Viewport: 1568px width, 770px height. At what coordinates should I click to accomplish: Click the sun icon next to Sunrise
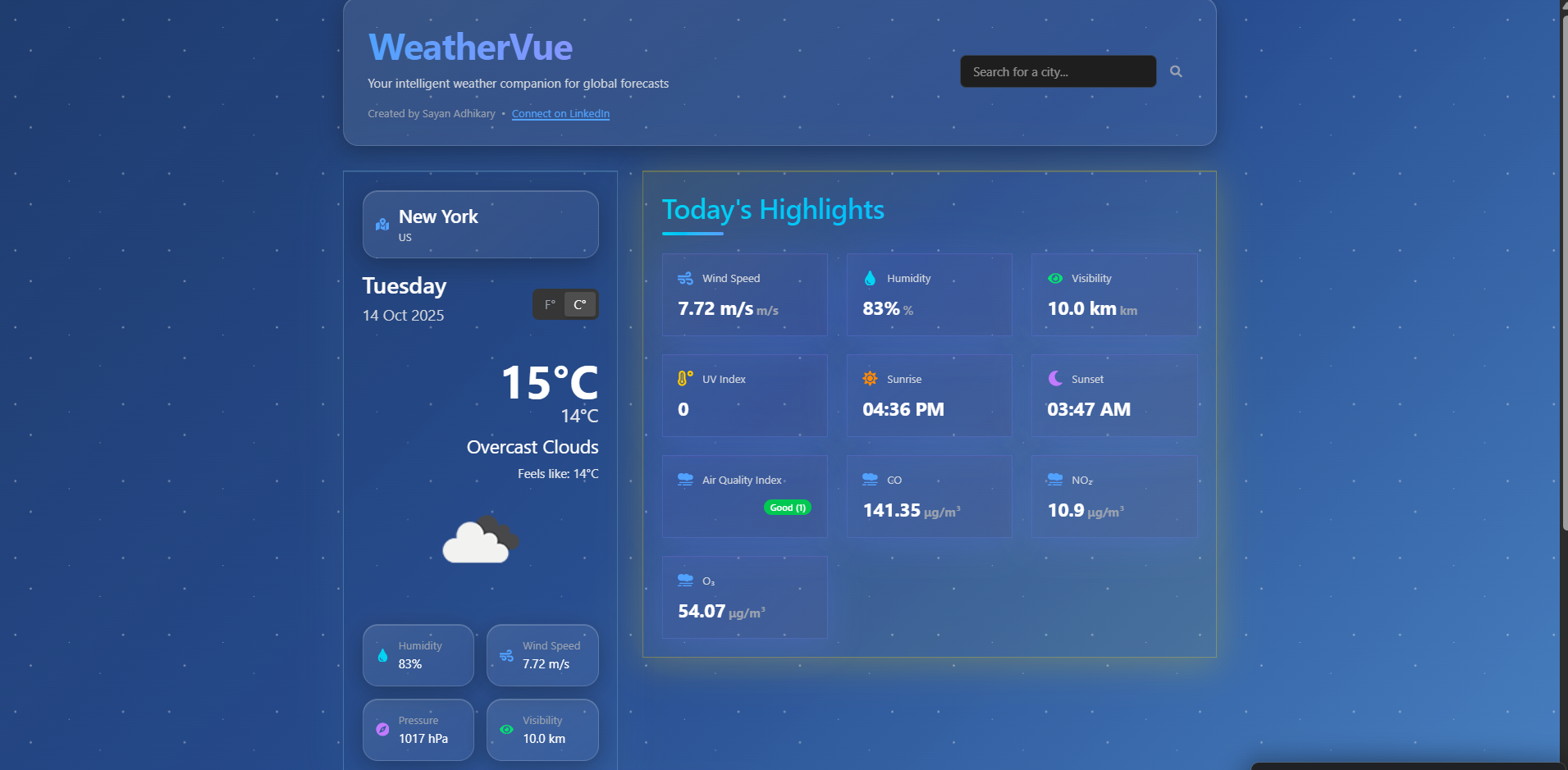click(x=870, y=378)
